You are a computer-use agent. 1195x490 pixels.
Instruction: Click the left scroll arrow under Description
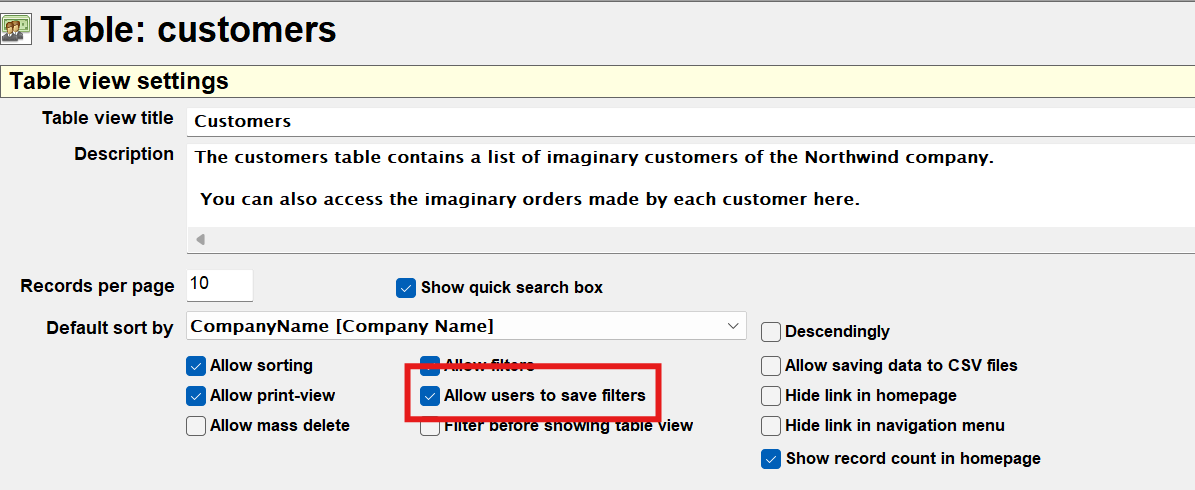tap(201, 239)
